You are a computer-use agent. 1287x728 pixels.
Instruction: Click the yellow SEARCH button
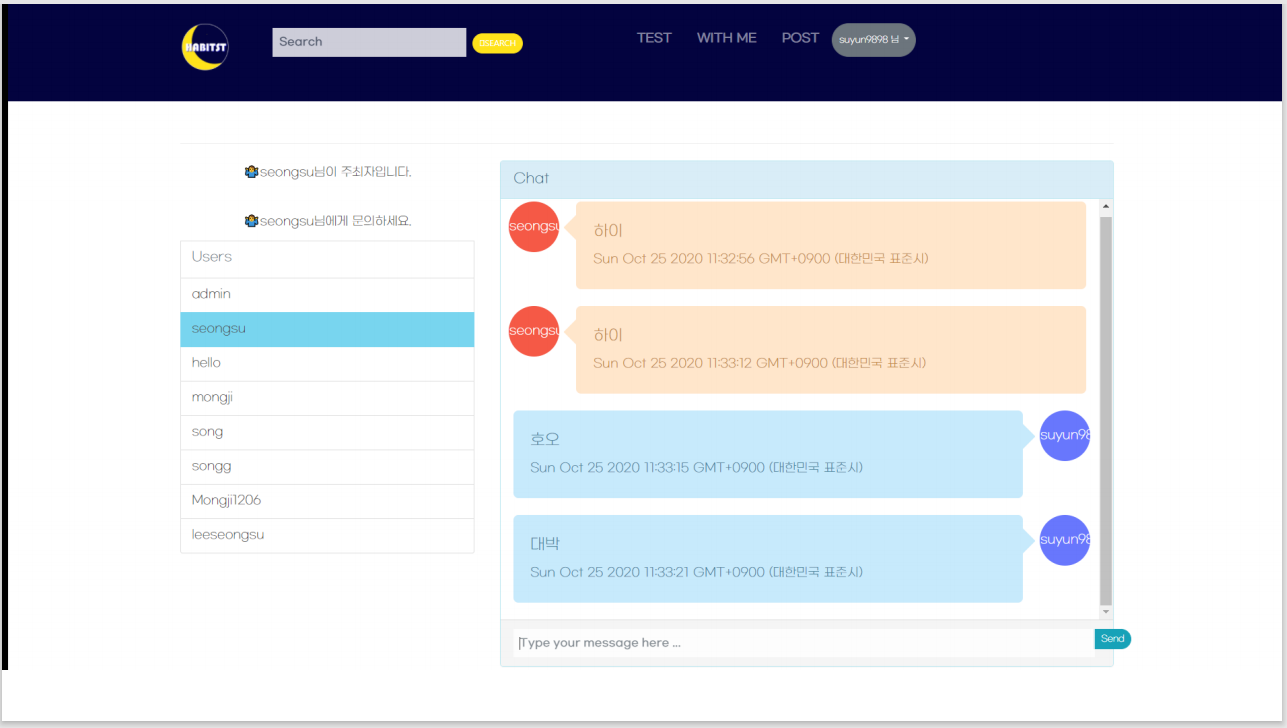tap(497, 43)
